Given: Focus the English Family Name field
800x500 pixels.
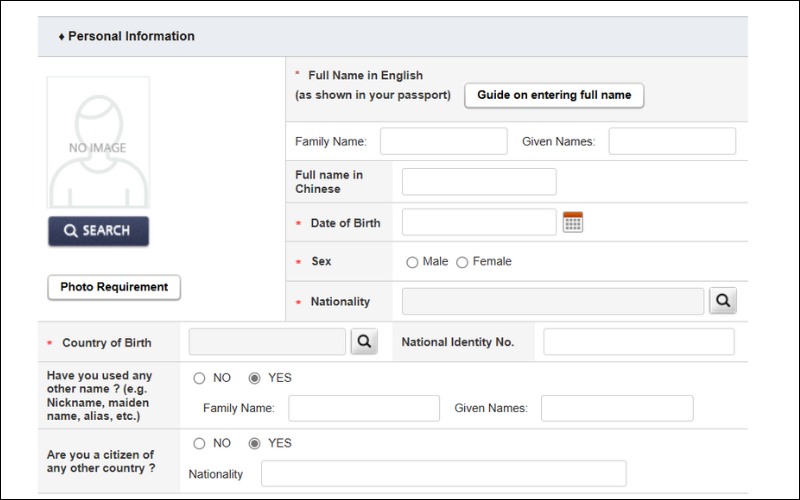Looking at the screenshot, I should click(443, 141).
